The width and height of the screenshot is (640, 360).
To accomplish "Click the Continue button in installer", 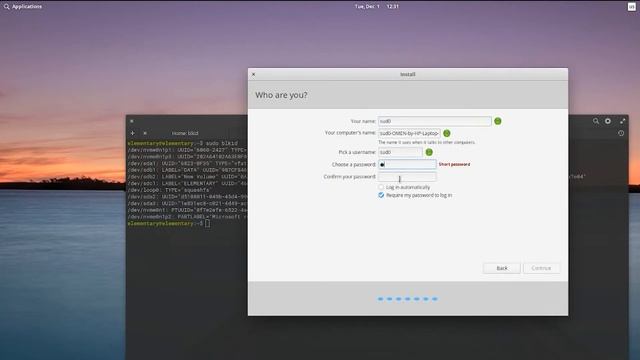I will [541, 268].
